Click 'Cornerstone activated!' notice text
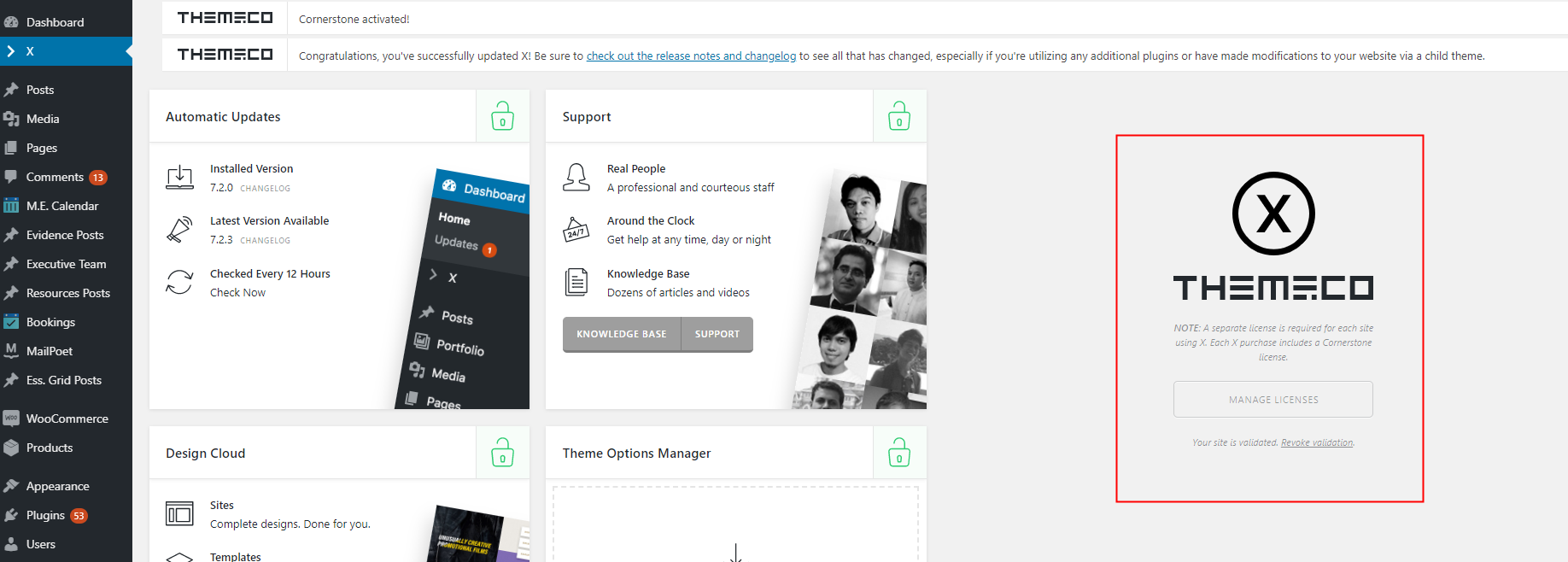Viewport: 1568px width, 562px height. point(354,19)
